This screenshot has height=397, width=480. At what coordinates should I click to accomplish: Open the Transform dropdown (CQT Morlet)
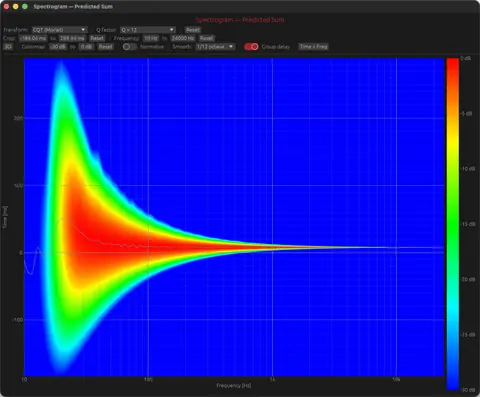tap(60, 30)
